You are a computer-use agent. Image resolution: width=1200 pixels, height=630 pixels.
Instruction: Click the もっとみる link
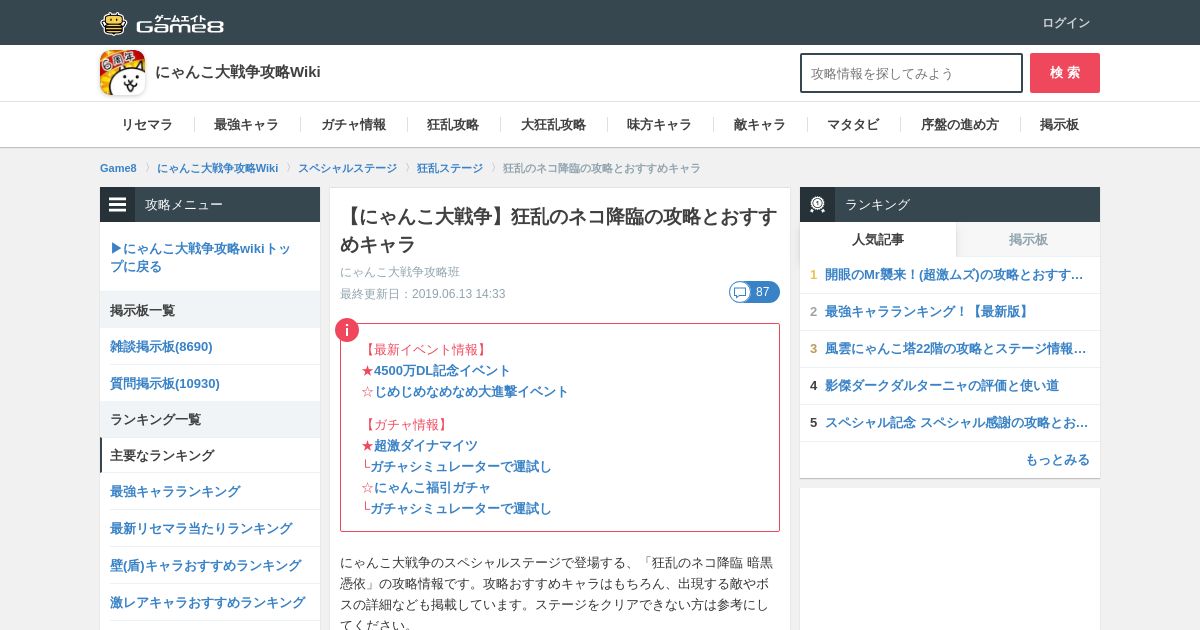pyautogui.click(x=1057, y=459)
